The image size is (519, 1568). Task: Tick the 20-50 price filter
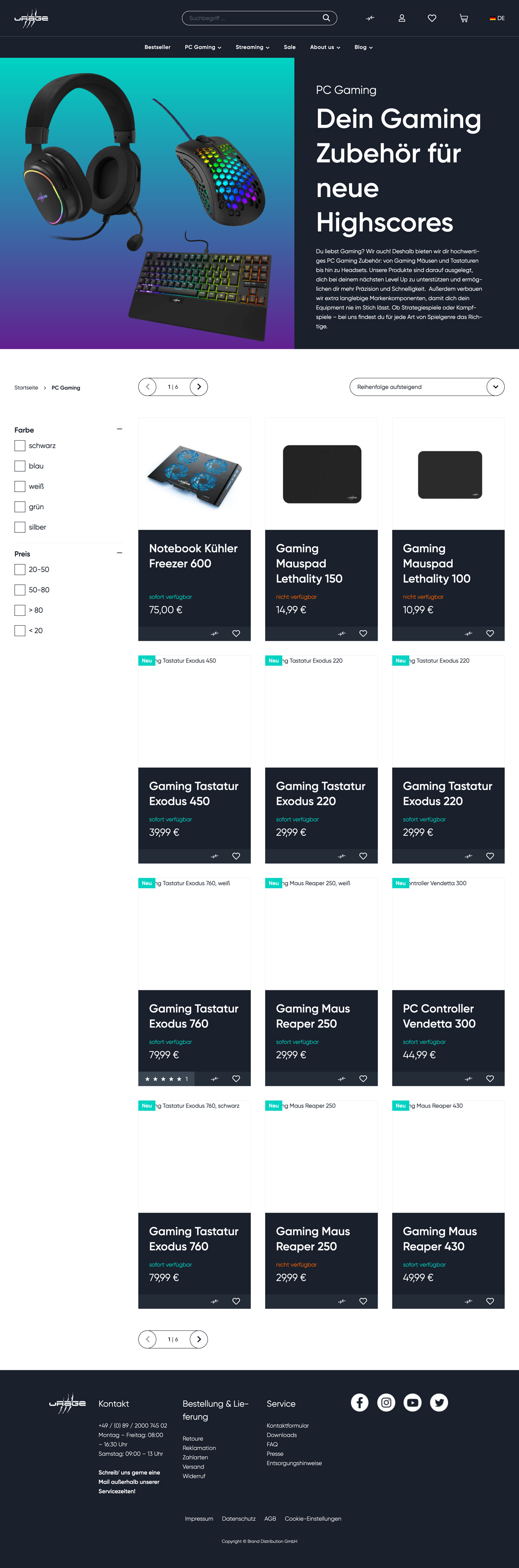click(x=20, y=569)
